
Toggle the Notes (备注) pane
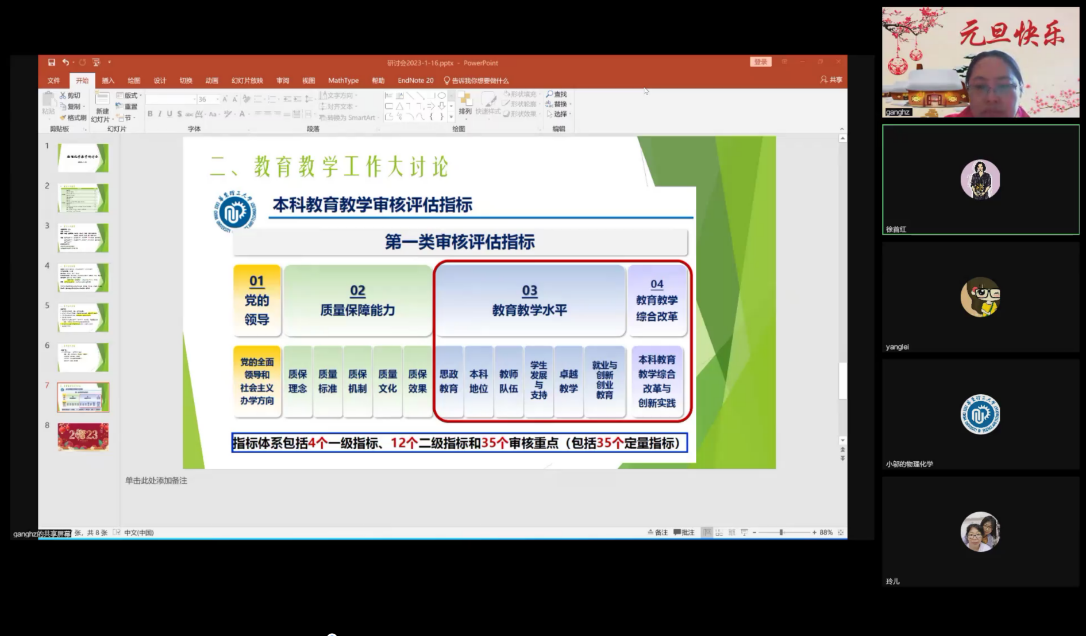656,532
